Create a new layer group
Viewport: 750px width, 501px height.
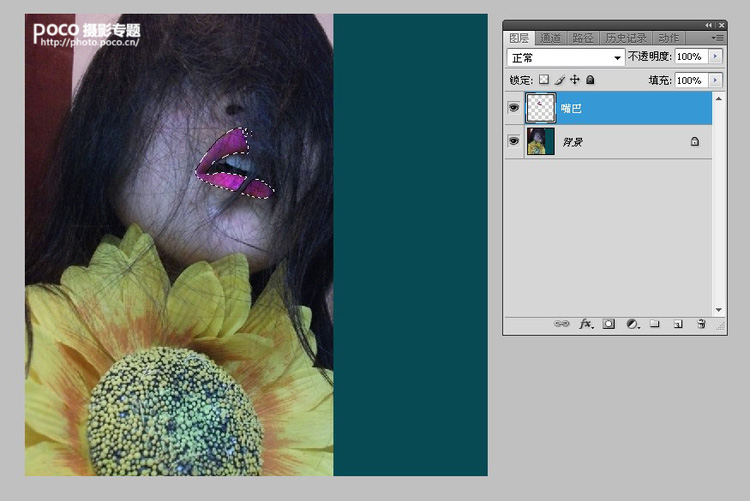pyautogui.click(x=654, y=324)
